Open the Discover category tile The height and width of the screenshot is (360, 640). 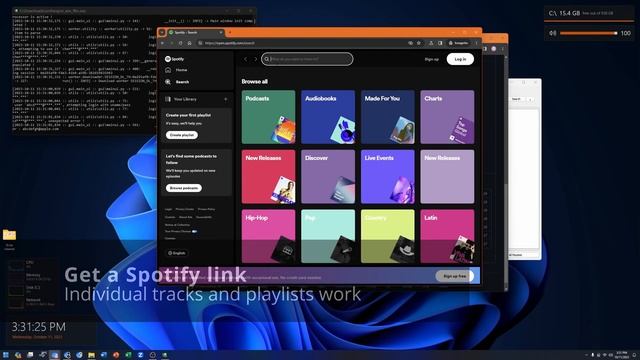pos(328,177)
